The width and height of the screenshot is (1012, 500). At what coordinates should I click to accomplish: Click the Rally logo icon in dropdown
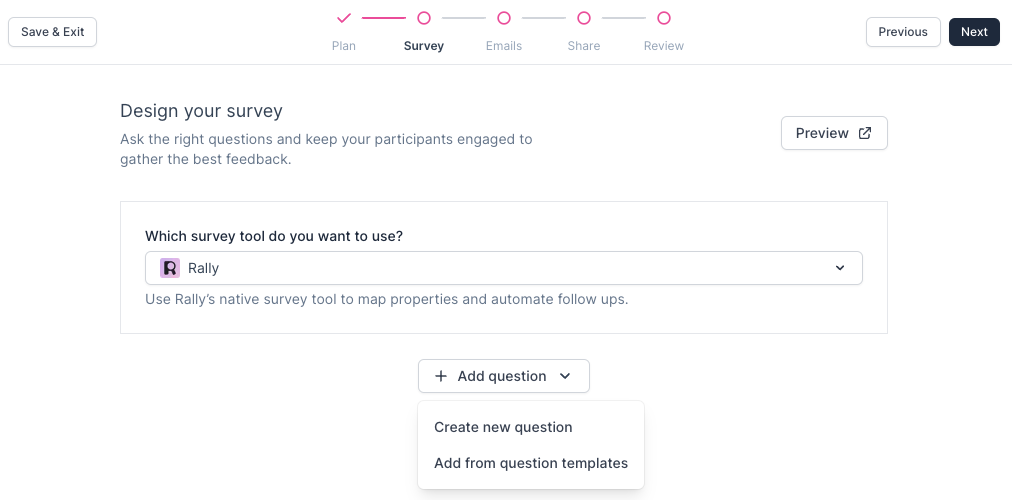[170, 268]
